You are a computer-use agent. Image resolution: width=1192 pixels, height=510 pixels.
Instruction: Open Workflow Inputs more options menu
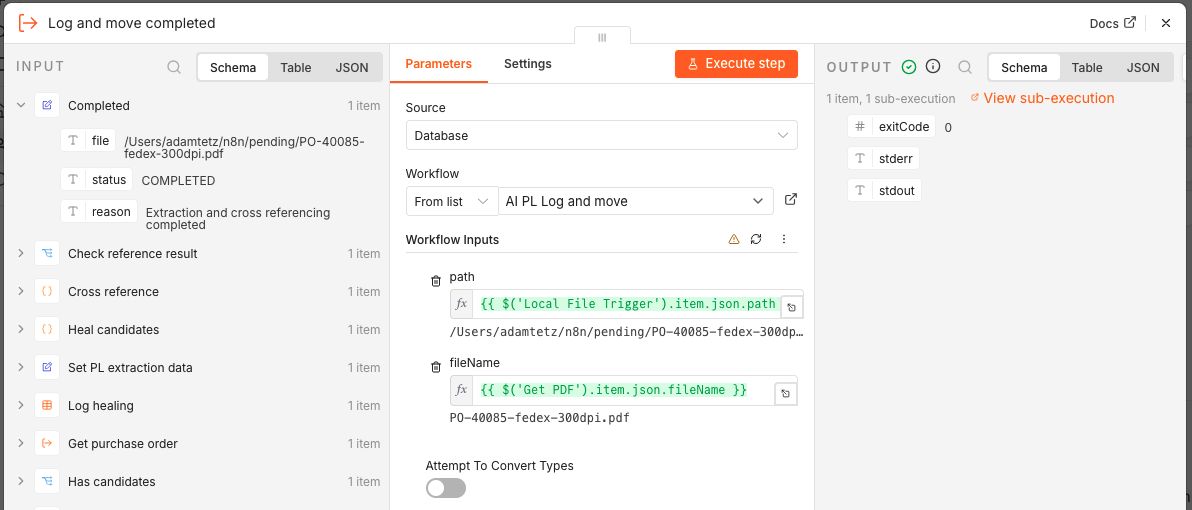tap(784, 239)
